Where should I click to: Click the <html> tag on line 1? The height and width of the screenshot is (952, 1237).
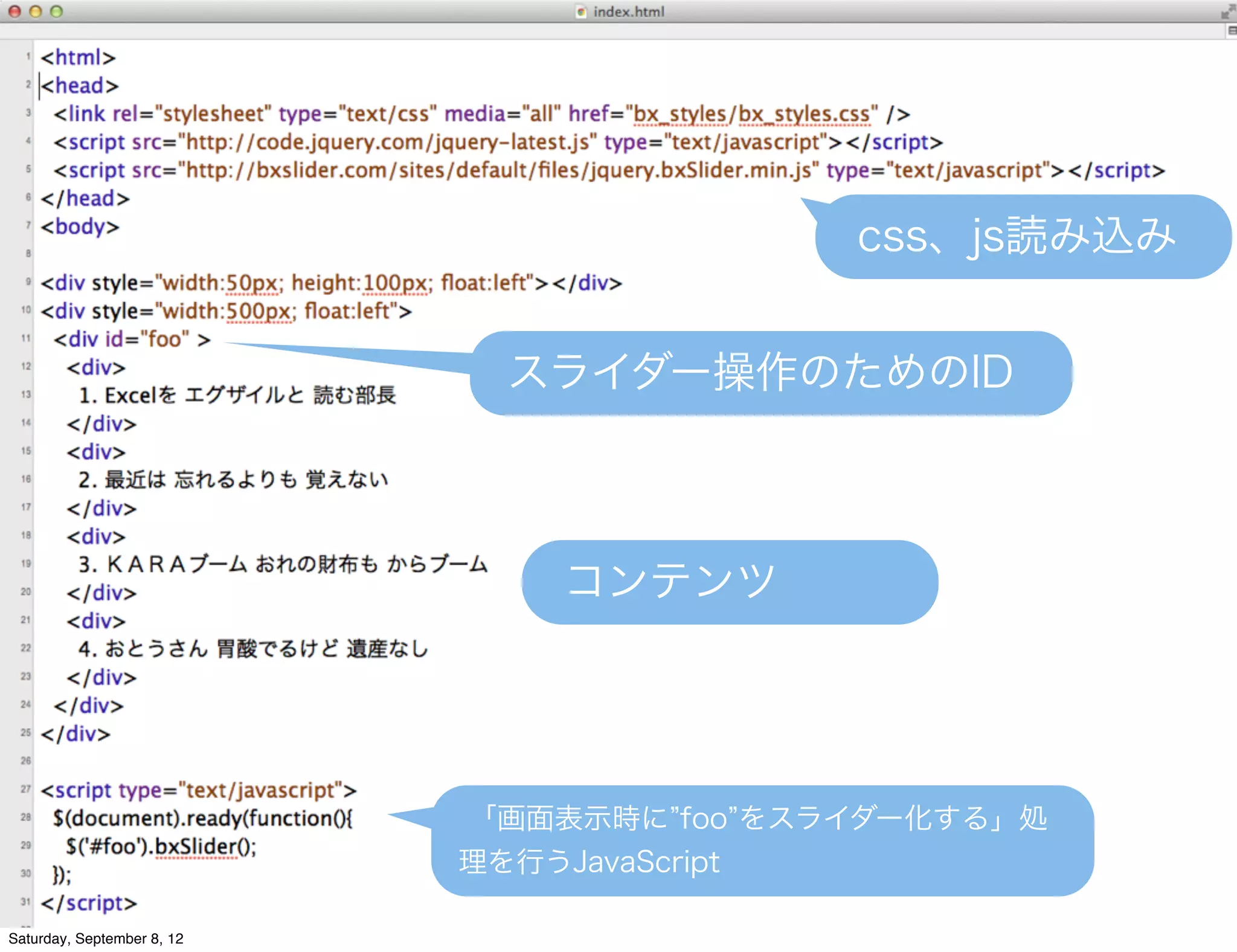pyautogui.click(x=78, y=57)
